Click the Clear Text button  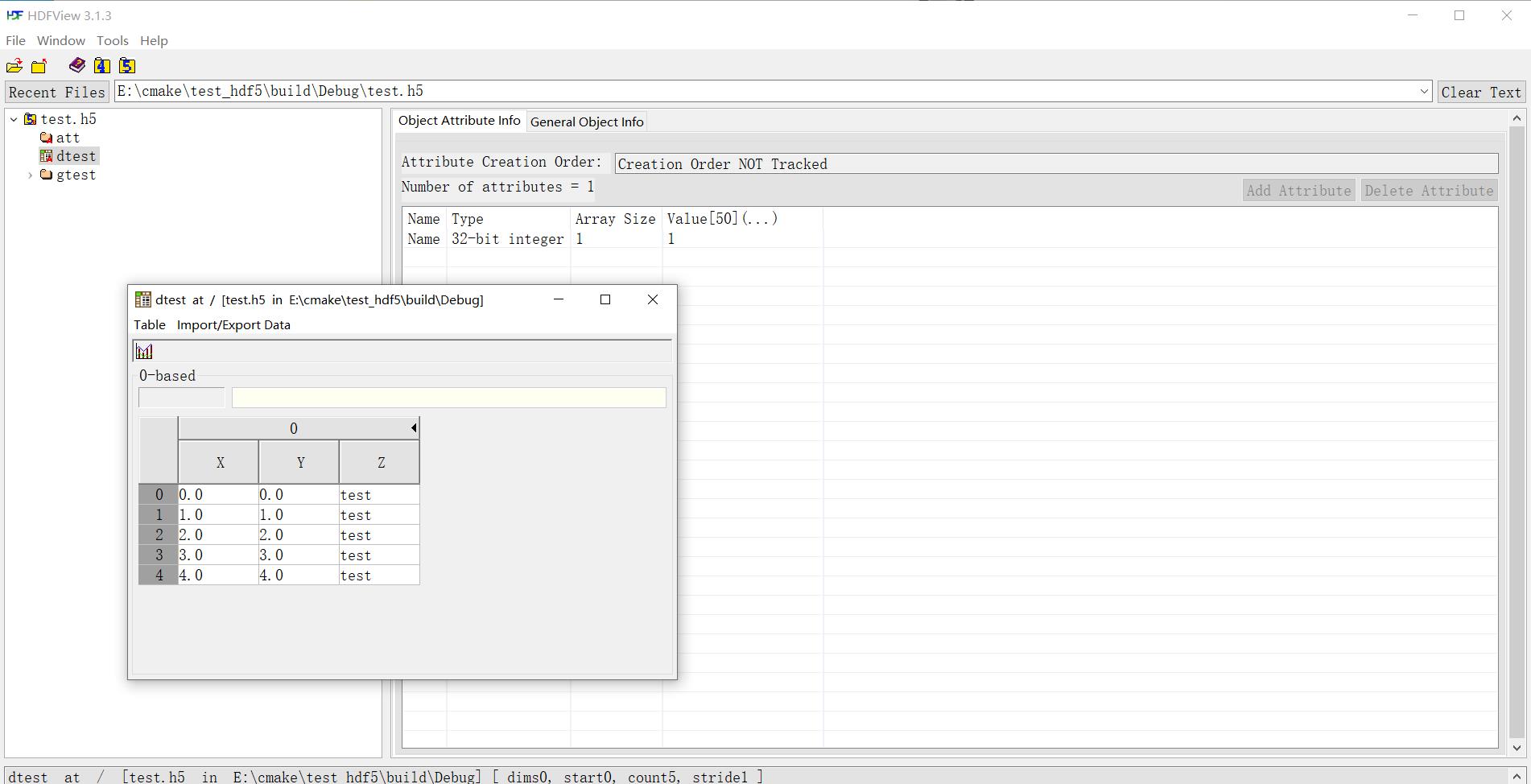tap(1481, 92)
